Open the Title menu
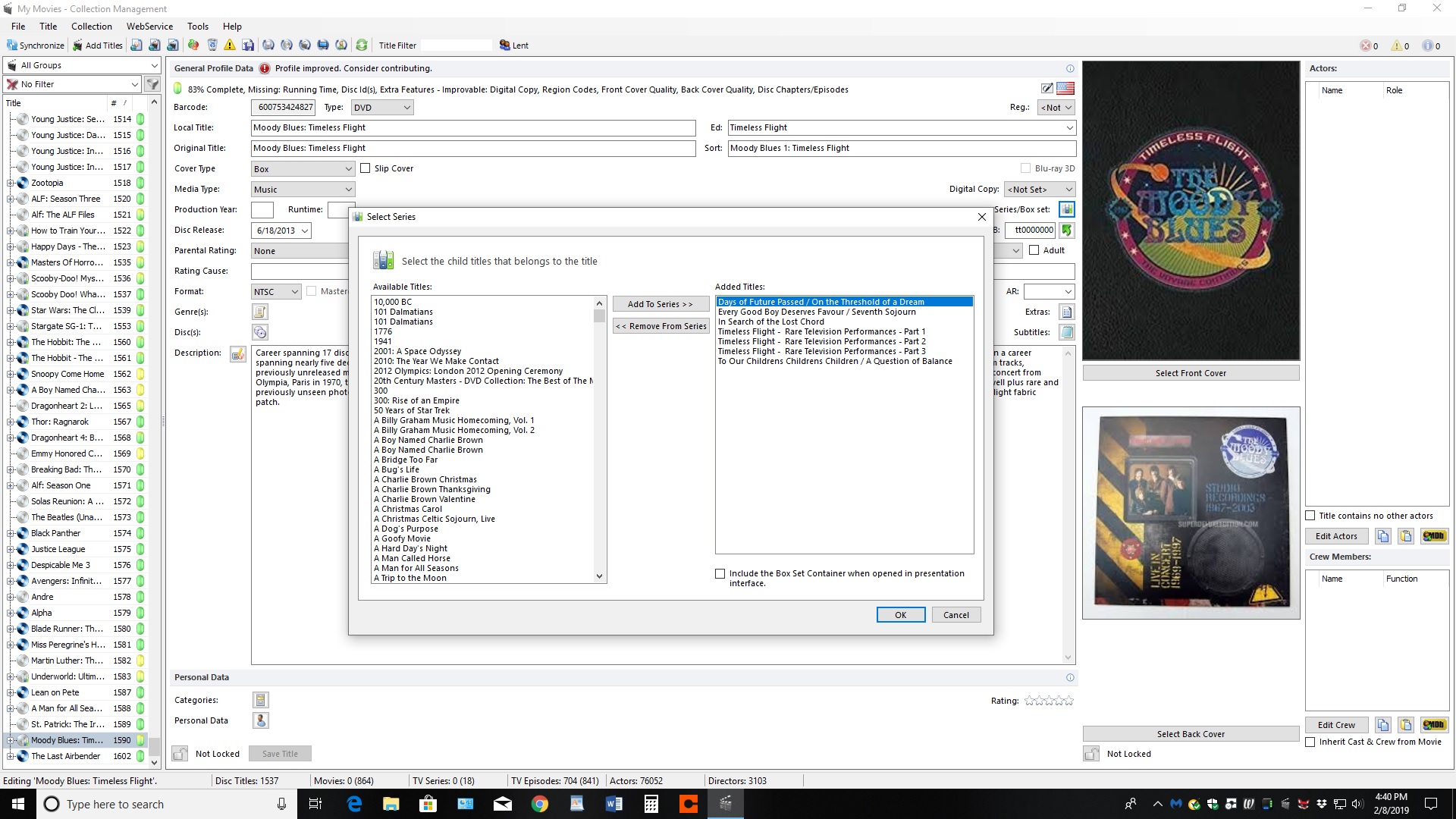The image size is (1456, 819). (x=49, y=26)
